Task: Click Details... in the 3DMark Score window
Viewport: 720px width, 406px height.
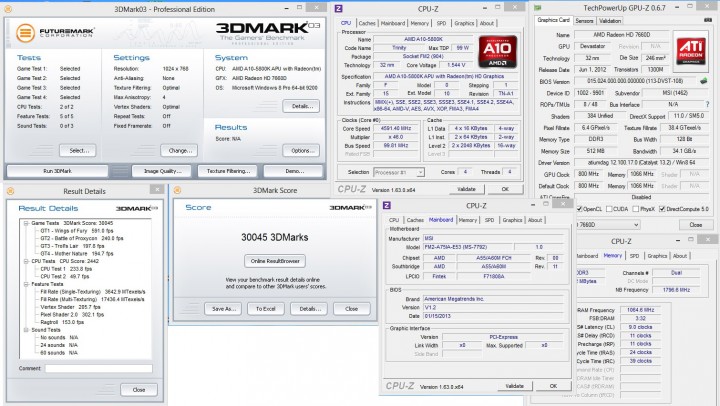Action: 309,309
